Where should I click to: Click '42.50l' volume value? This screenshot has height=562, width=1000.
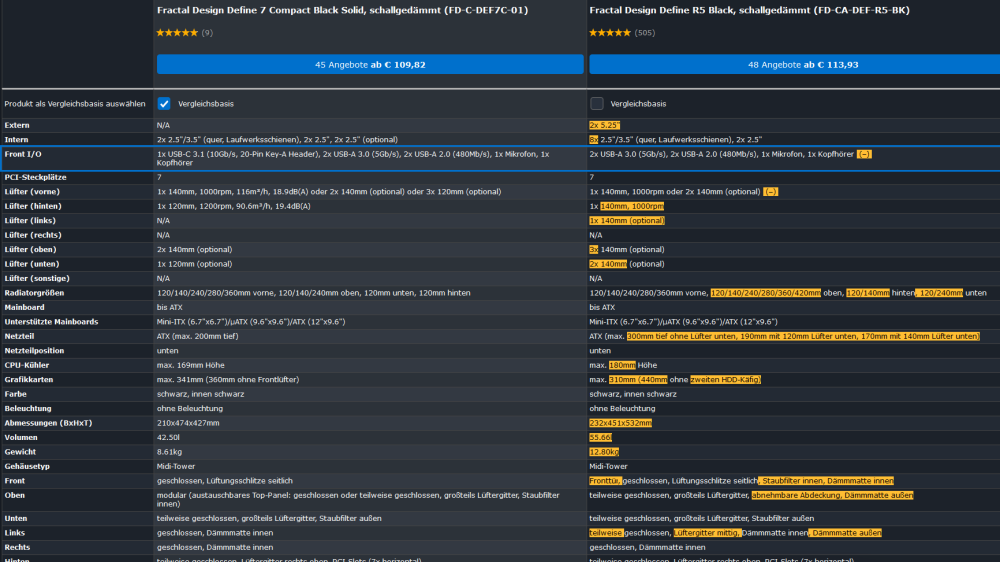pyautogui.click(x=168, y=437)
